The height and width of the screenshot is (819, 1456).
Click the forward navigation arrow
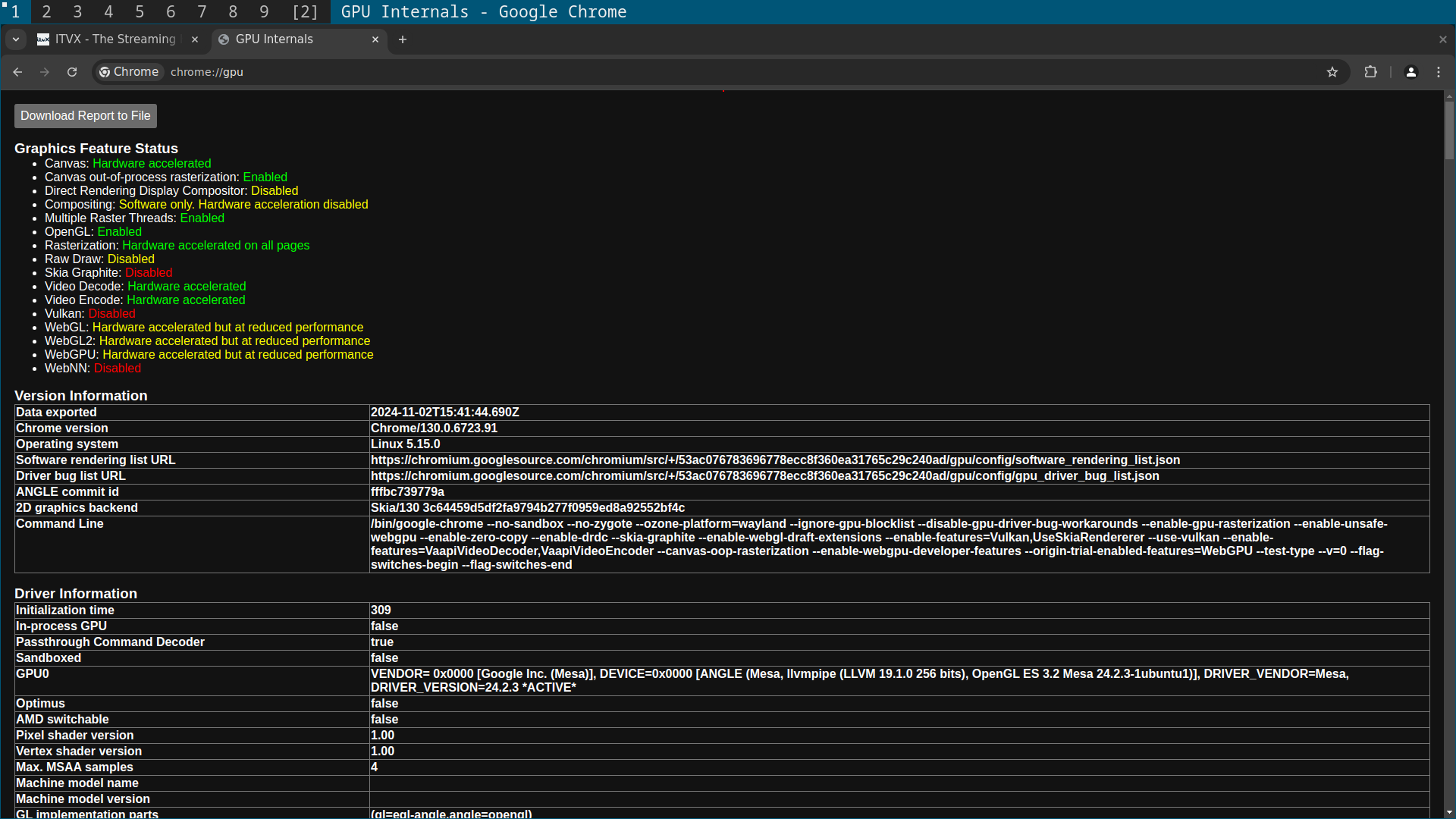[45, 72]
